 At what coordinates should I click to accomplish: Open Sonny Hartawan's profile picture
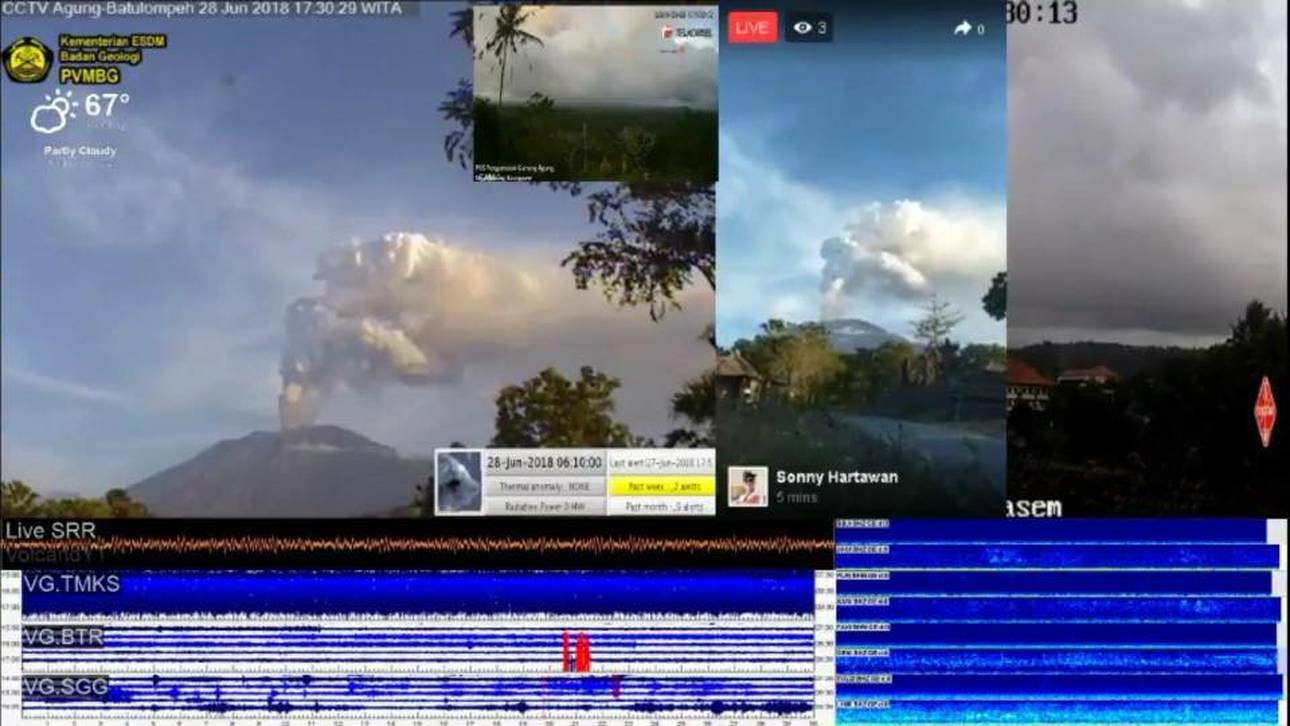pos(747,486)
